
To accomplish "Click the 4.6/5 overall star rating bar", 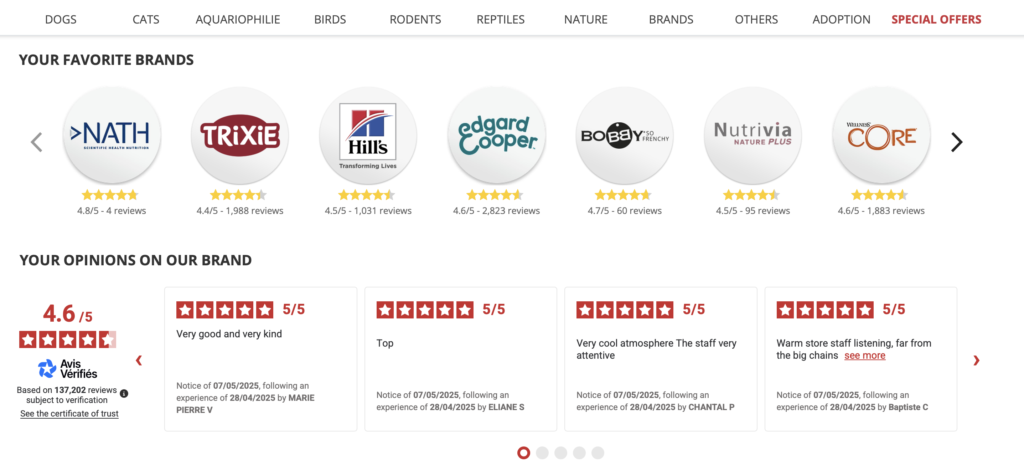I will (67, 340).
